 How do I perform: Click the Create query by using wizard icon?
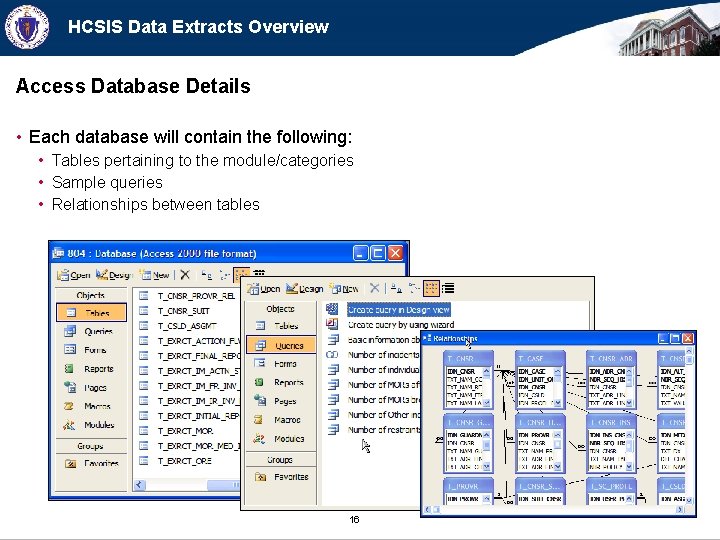[x=332, y=324]
